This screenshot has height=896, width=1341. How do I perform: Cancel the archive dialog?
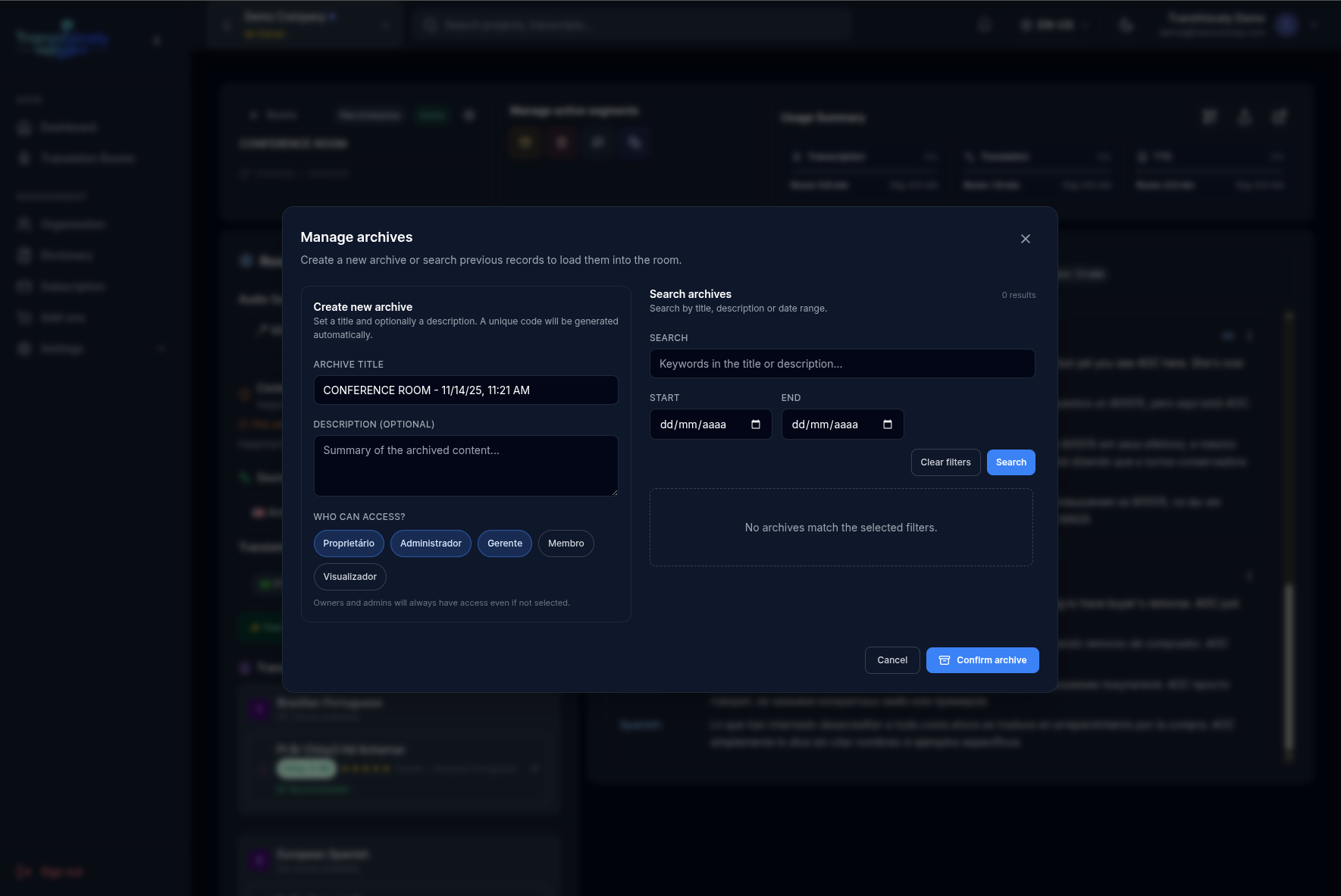[892, 660]
